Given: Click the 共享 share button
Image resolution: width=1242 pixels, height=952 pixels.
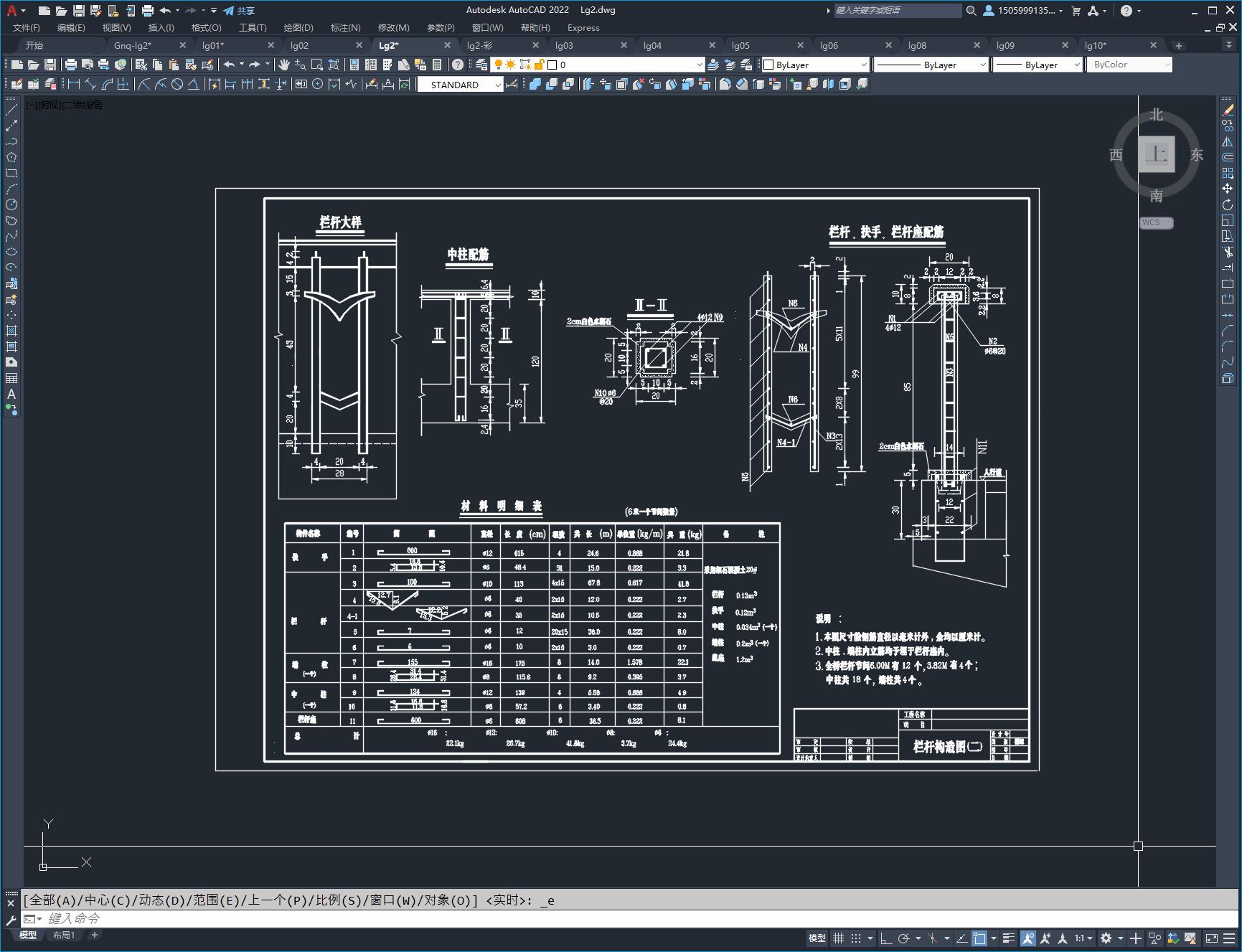Looking at the screenshot, I should (239, 11).
